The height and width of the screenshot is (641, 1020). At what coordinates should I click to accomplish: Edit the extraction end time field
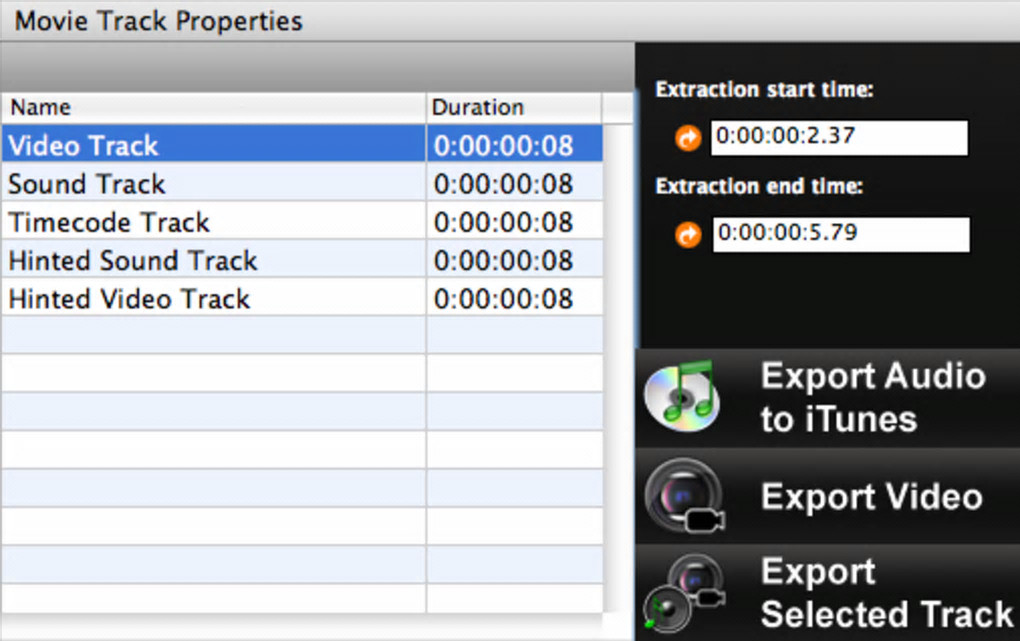pos(840,235)
